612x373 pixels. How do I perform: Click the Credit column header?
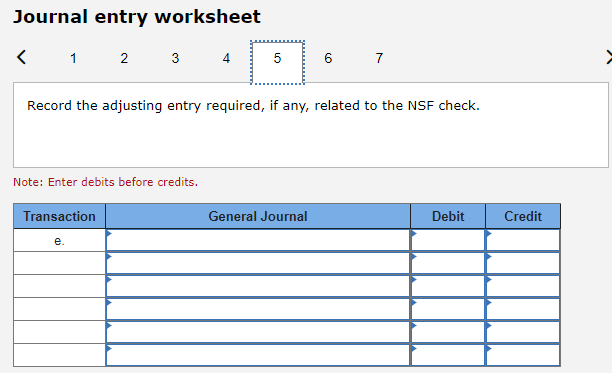tap(523, 216)
